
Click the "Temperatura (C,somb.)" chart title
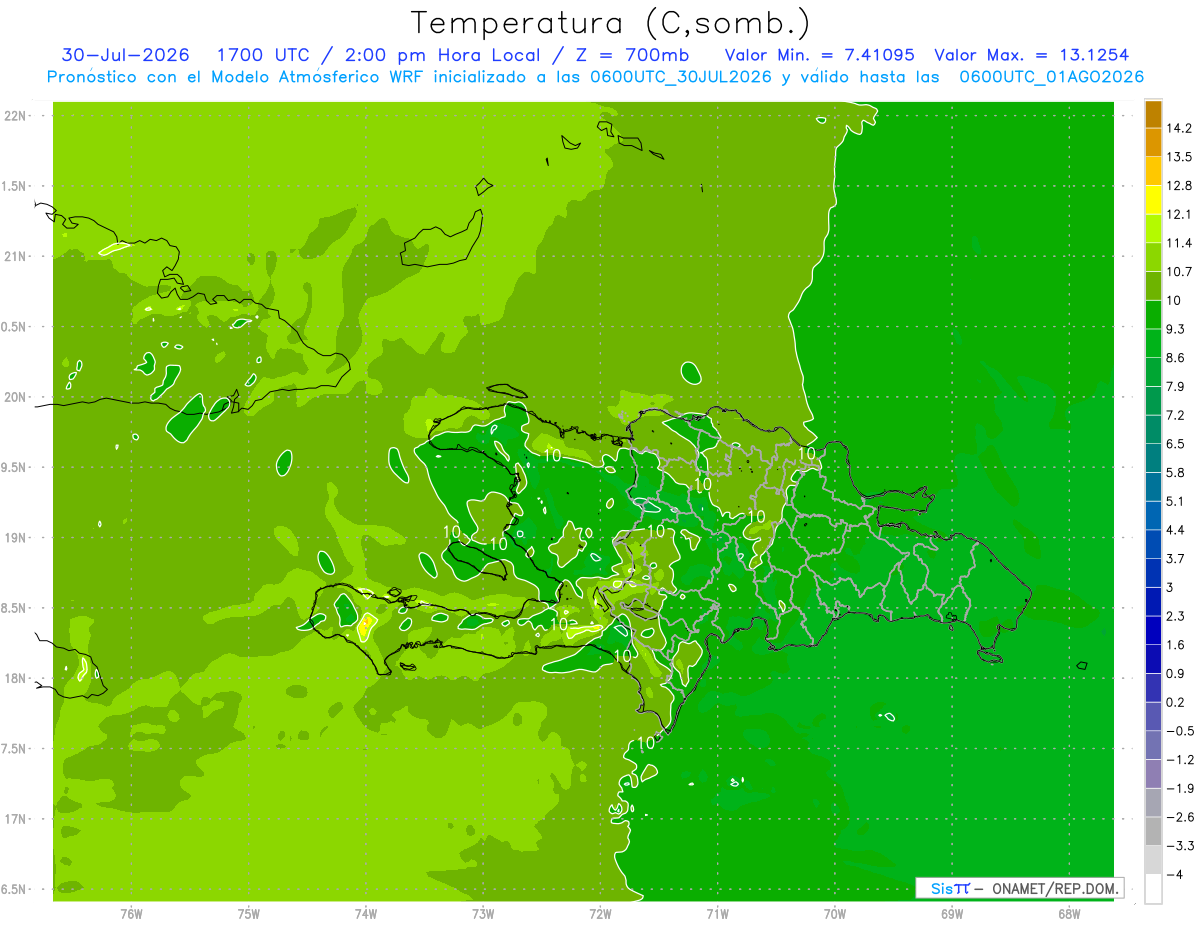tap(611, 23)
